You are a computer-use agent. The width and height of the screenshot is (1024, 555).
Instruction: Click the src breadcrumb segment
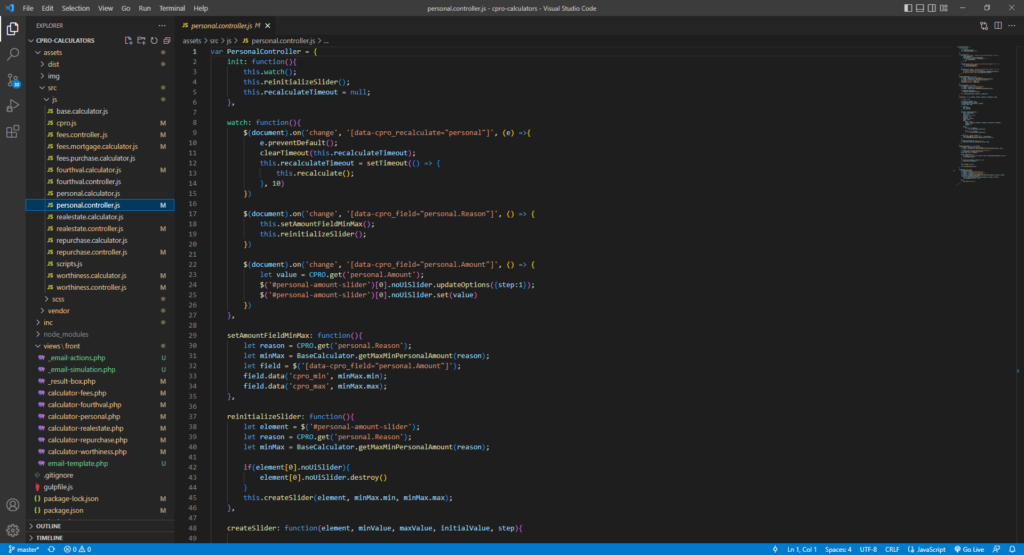pos(214,40)
